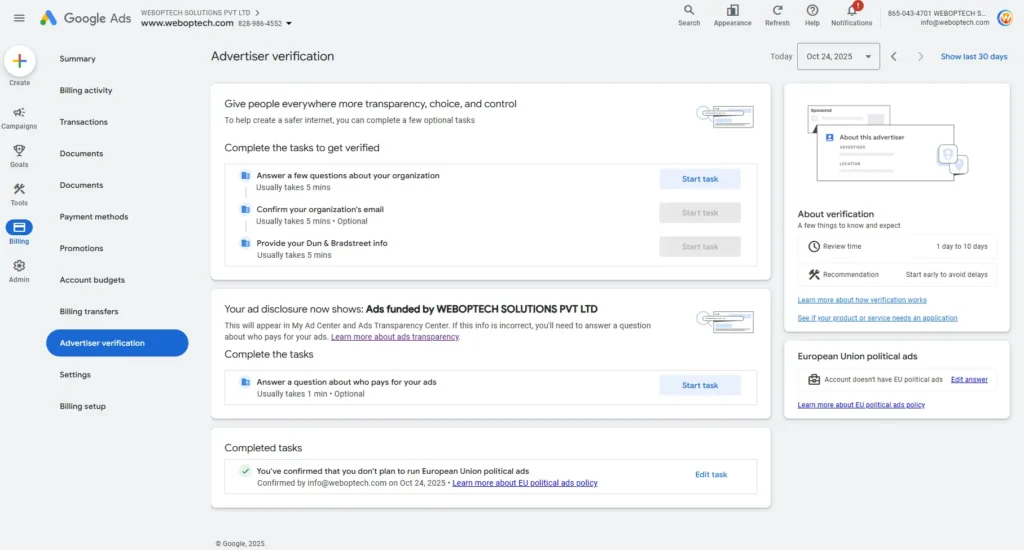Open product or service needs application link
Screen dimensions: 1024x550
[x=877, y=318]
